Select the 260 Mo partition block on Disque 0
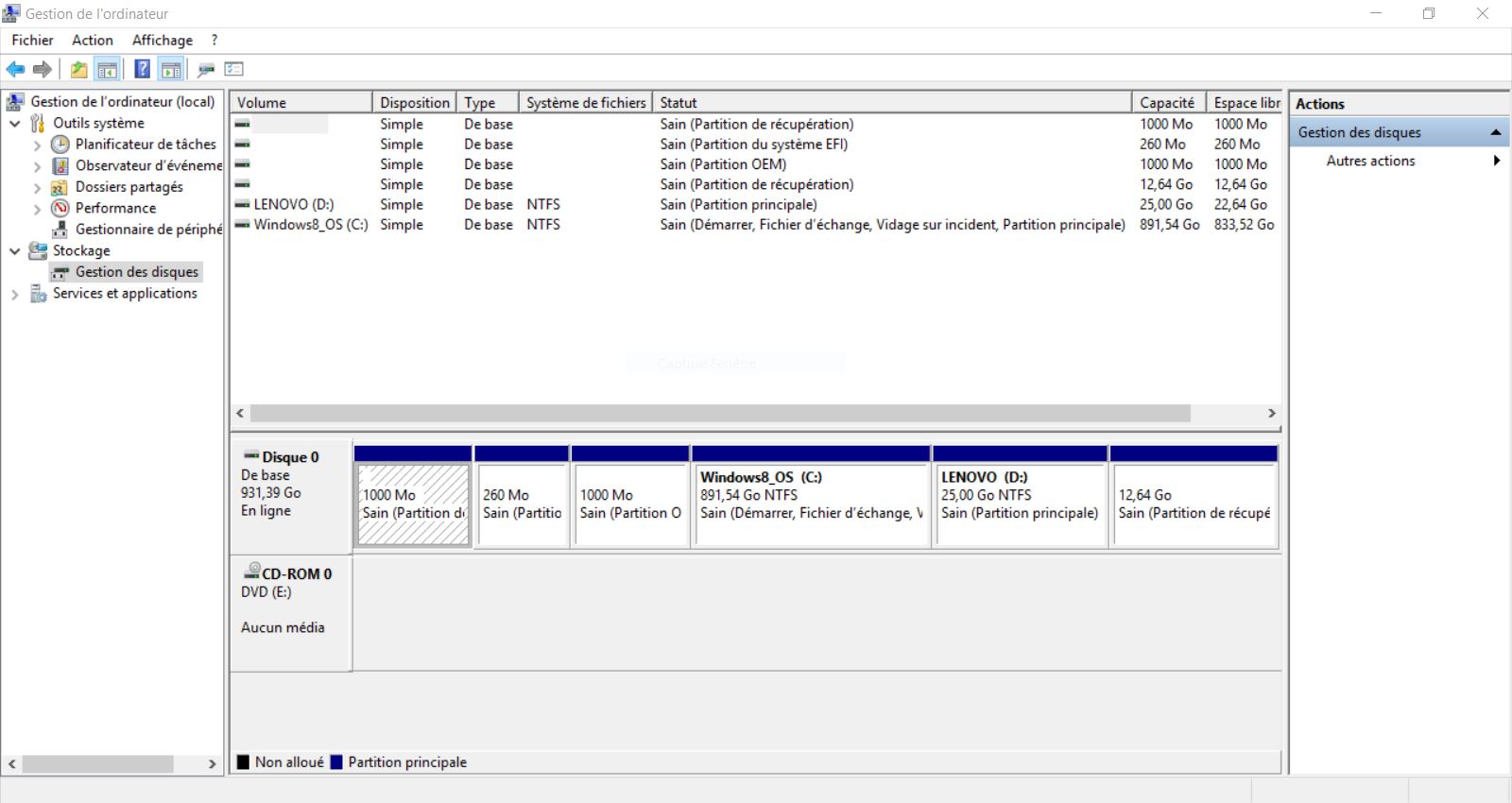 click(x=522, y=504)
